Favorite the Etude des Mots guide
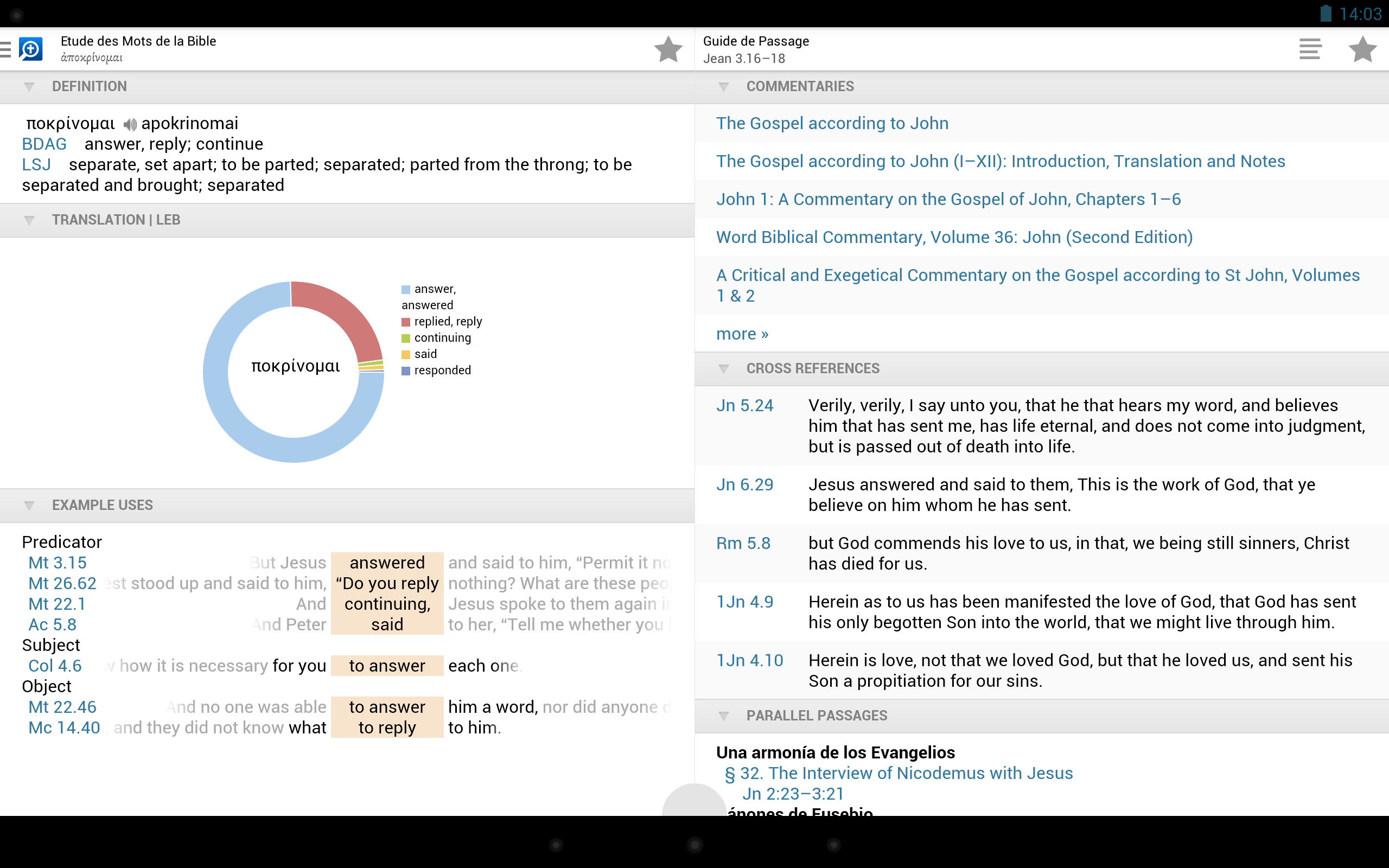Image resolution: width=1389 pixels, height=868 pixels. [668, 49]
